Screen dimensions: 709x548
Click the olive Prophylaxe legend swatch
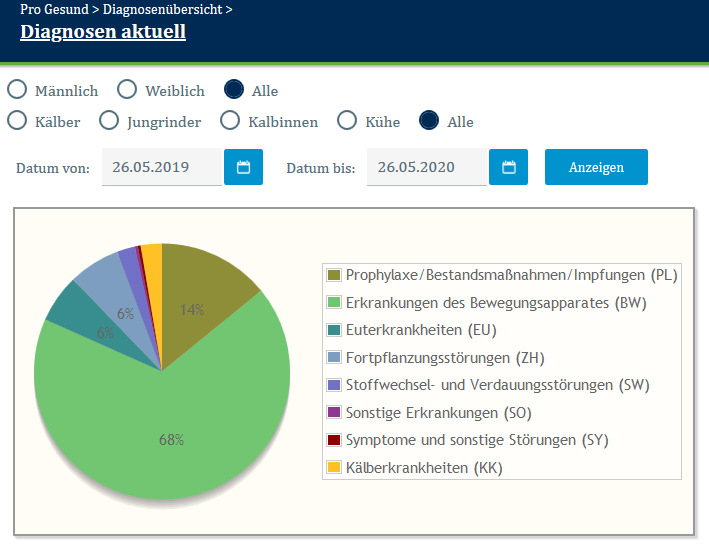[x=334, y=275]
